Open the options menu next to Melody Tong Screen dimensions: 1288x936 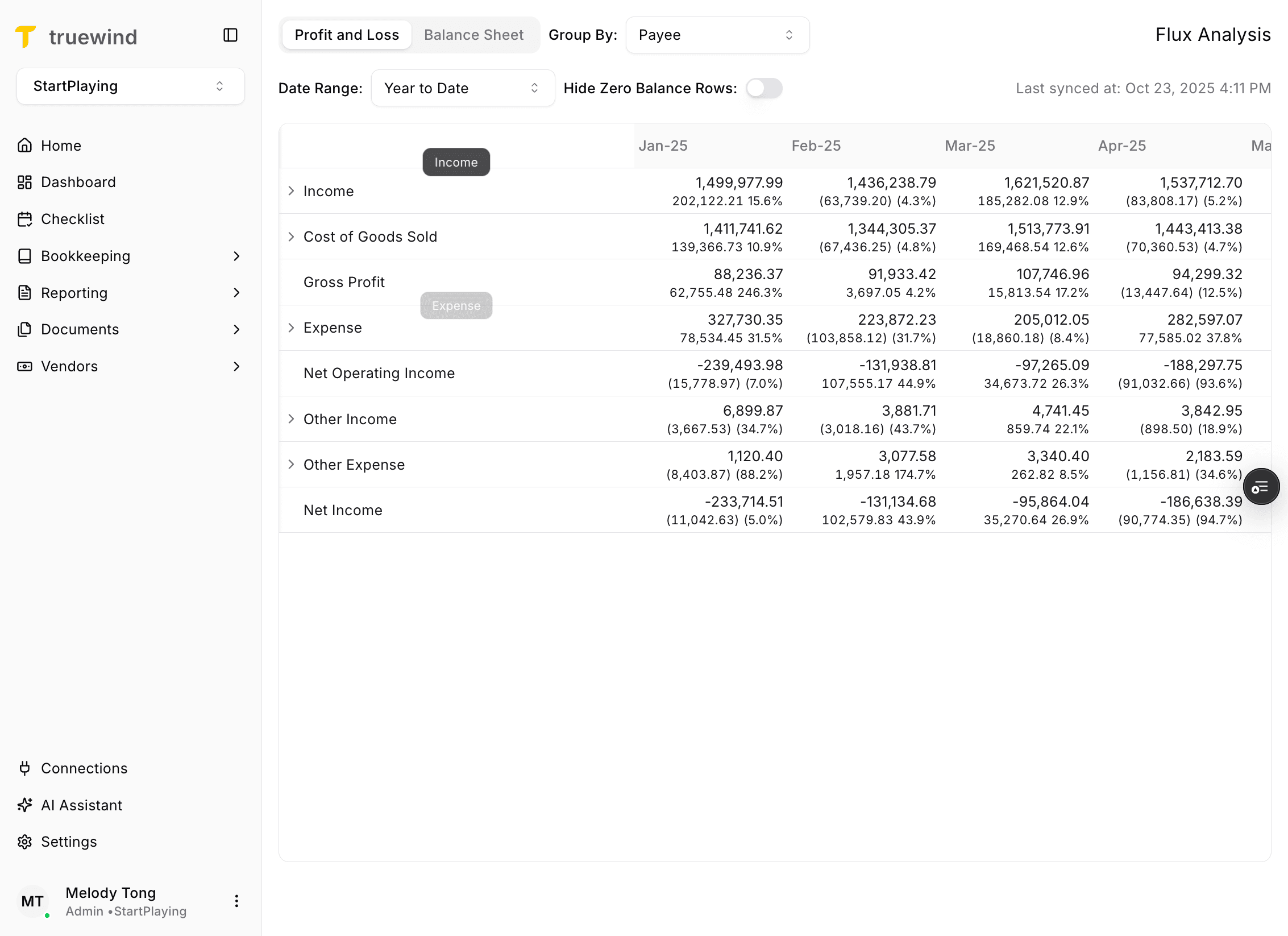click(236, 901)
